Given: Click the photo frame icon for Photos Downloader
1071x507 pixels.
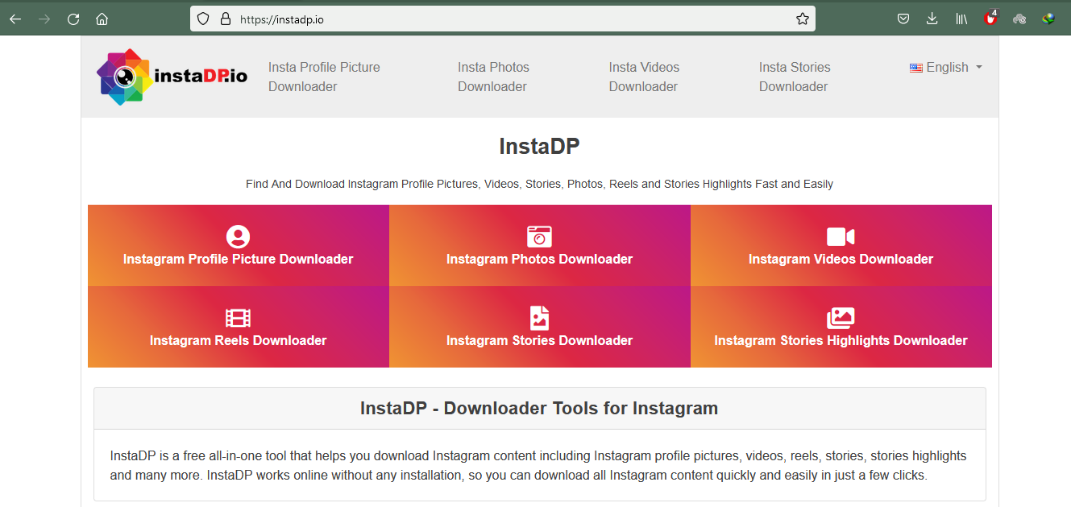Looking at the screenshot, I should tap(539, 237).
